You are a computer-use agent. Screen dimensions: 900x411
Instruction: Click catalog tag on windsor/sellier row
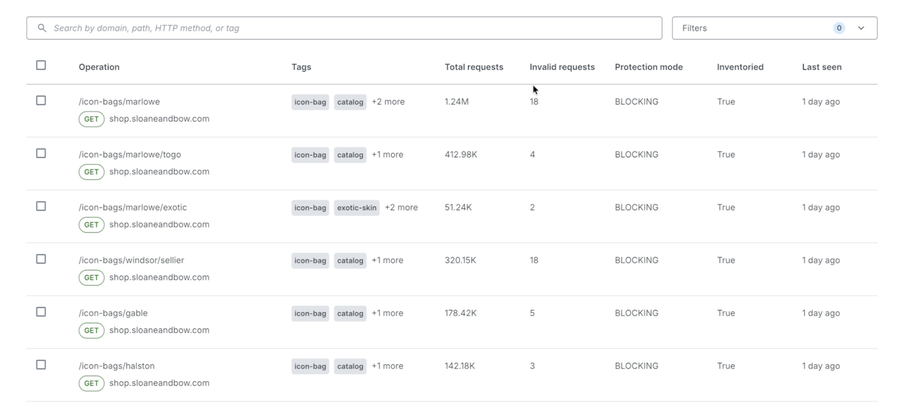coord(350,261)
